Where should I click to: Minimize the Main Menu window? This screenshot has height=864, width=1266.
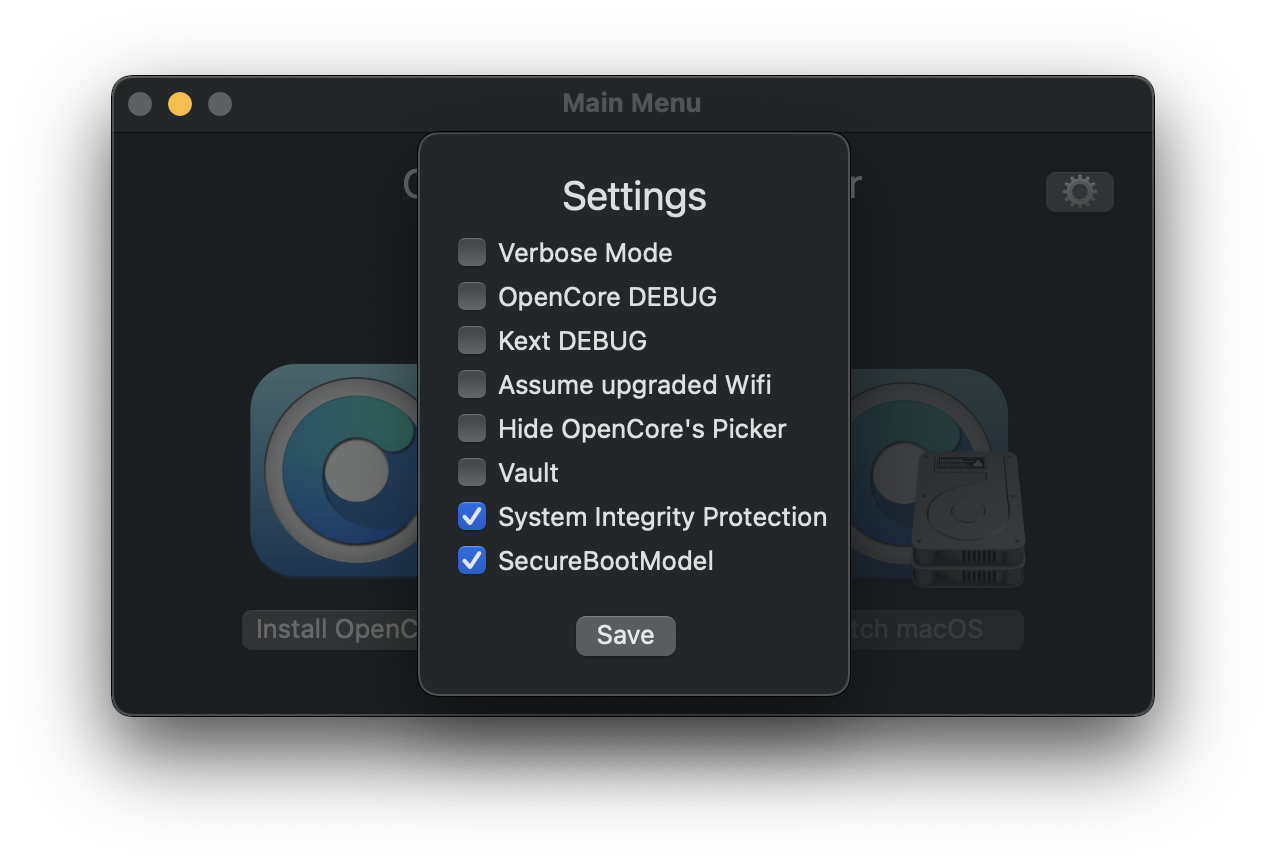click(180, 103)
